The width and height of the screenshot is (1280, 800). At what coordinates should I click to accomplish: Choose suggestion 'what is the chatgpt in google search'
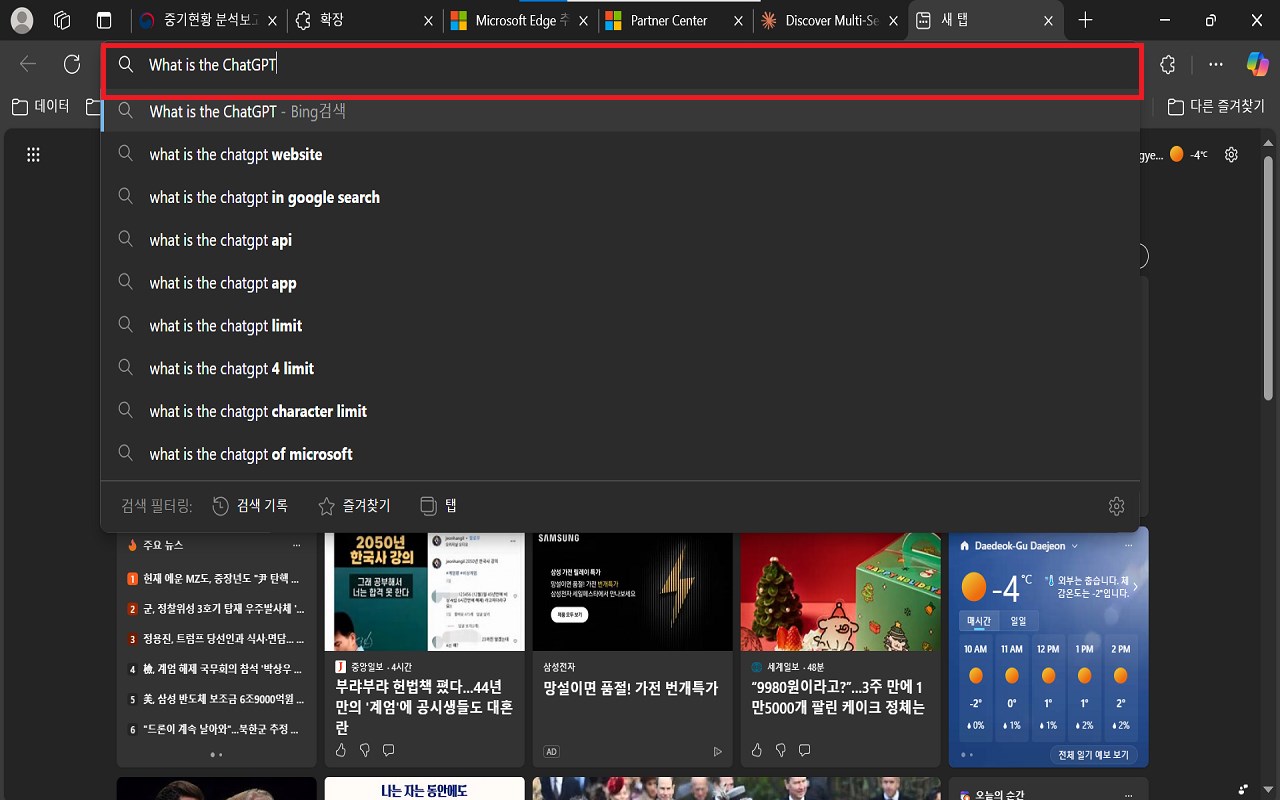point(620,198)
